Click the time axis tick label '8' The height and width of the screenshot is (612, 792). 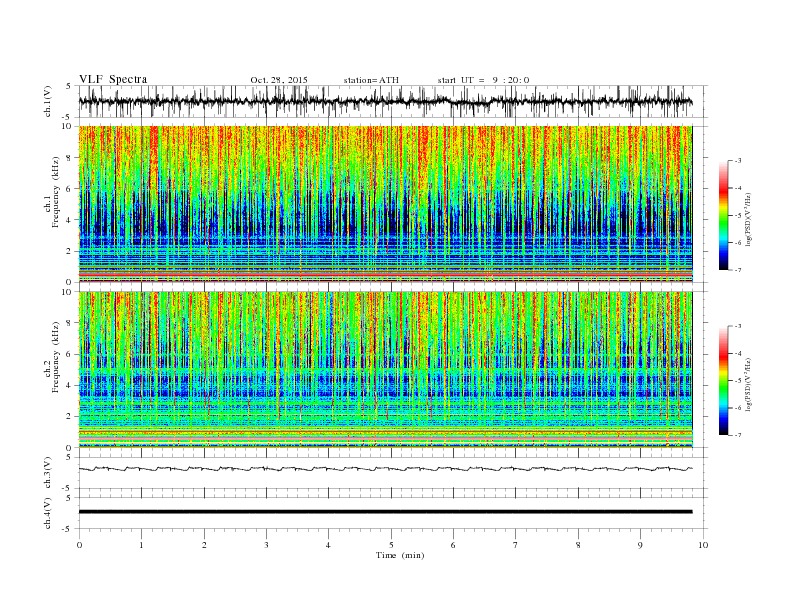click(578, 545)
